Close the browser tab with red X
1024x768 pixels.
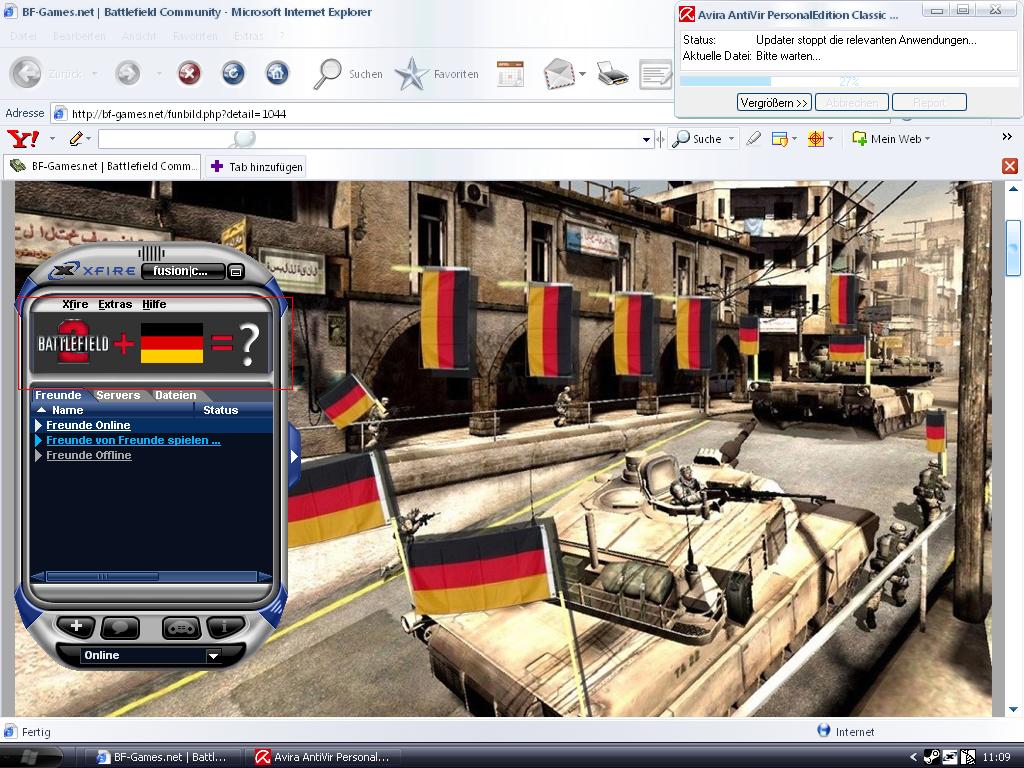tap(1010, 166)
